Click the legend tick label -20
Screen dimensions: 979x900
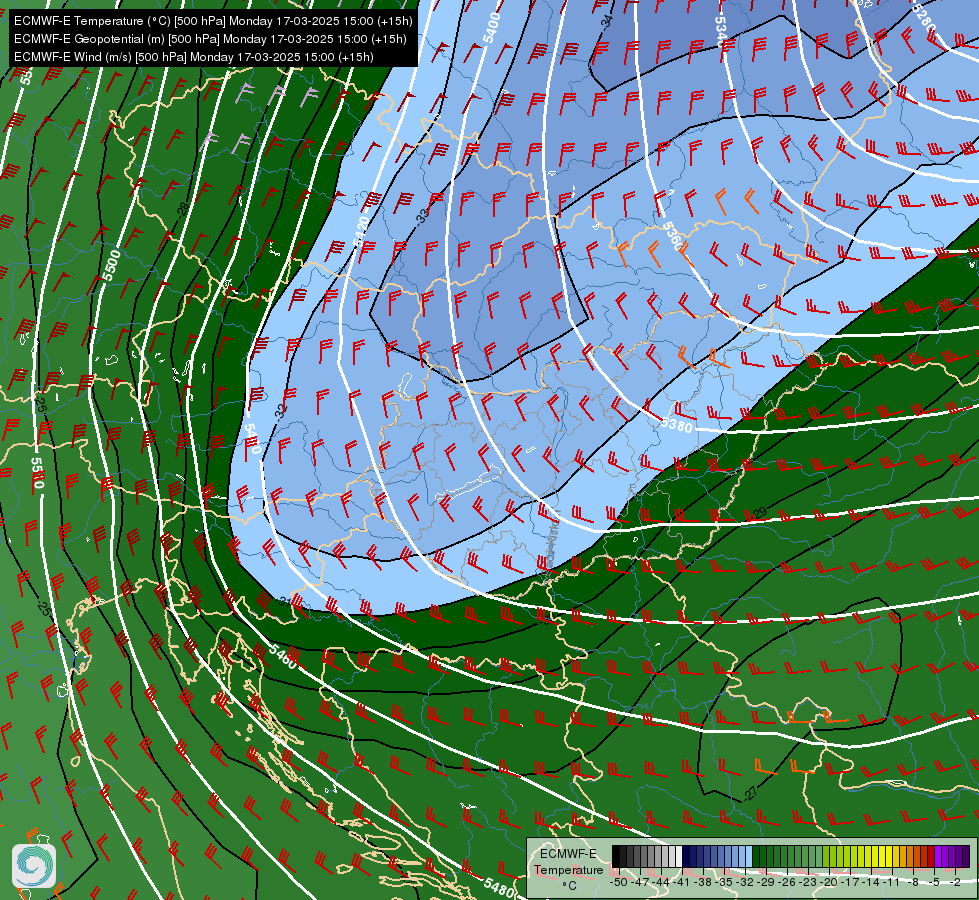click(x=829, y=882)
